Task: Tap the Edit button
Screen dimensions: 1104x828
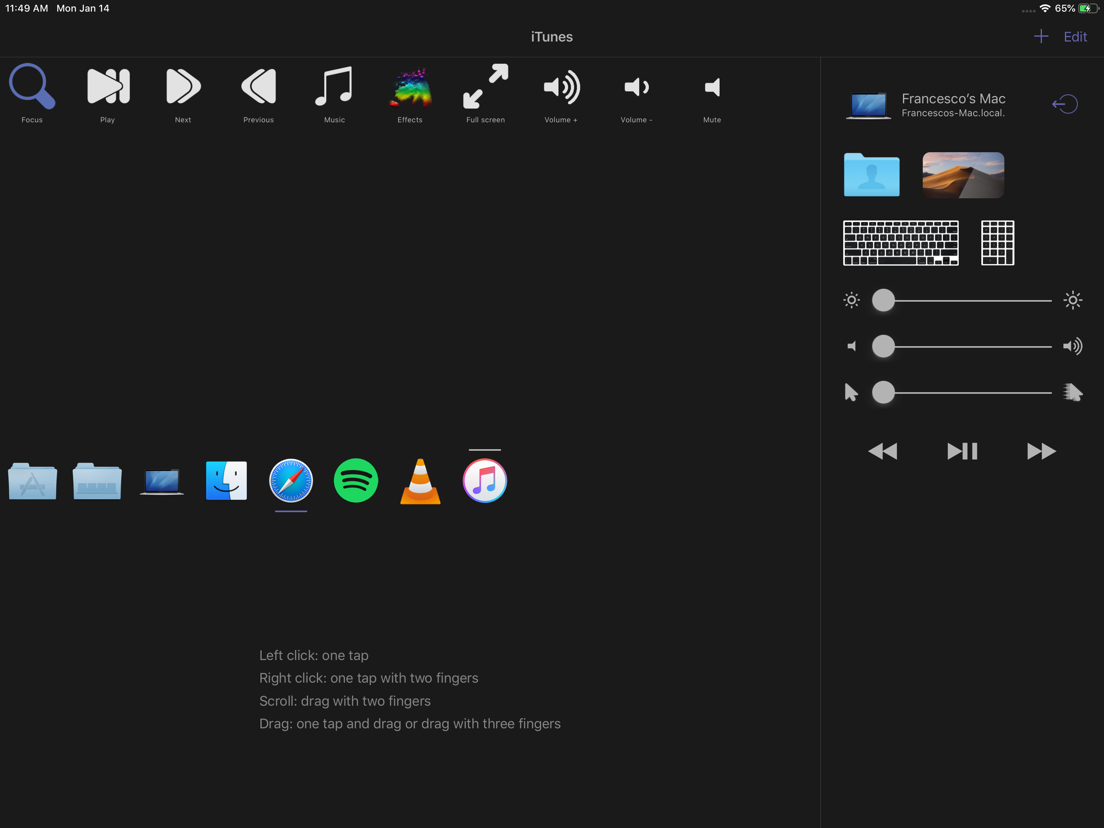Action: click(1075, 37)
